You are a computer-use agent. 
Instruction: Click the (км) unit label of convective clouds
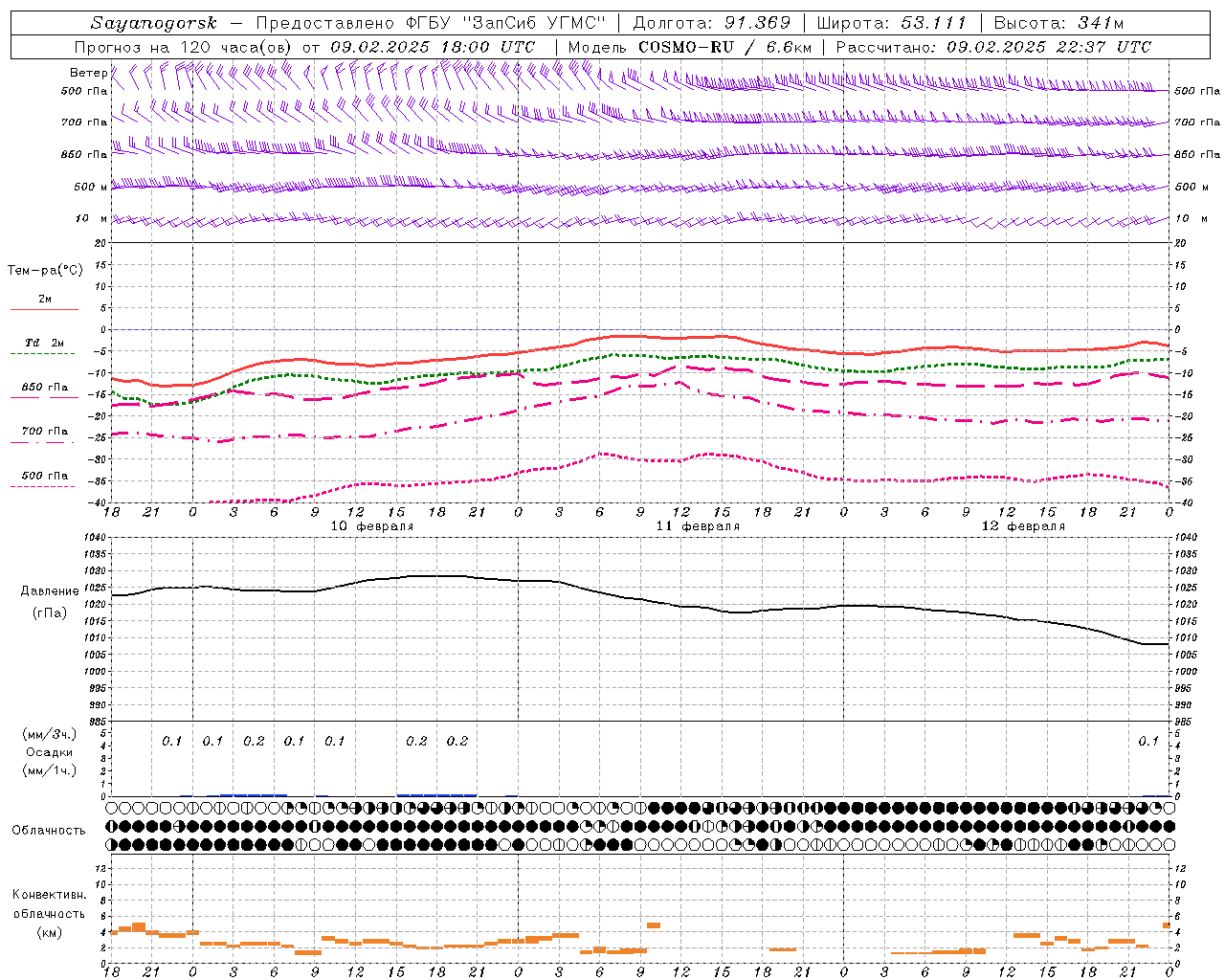pyautogui.click(x=50, y=933)
